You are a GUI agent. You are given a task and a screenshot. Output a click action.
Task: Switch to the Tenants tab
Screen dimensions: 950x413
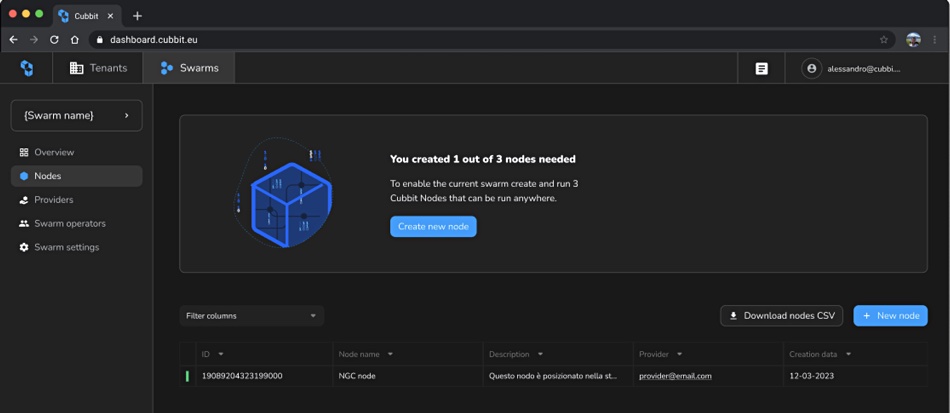click(x=98, y=68)
